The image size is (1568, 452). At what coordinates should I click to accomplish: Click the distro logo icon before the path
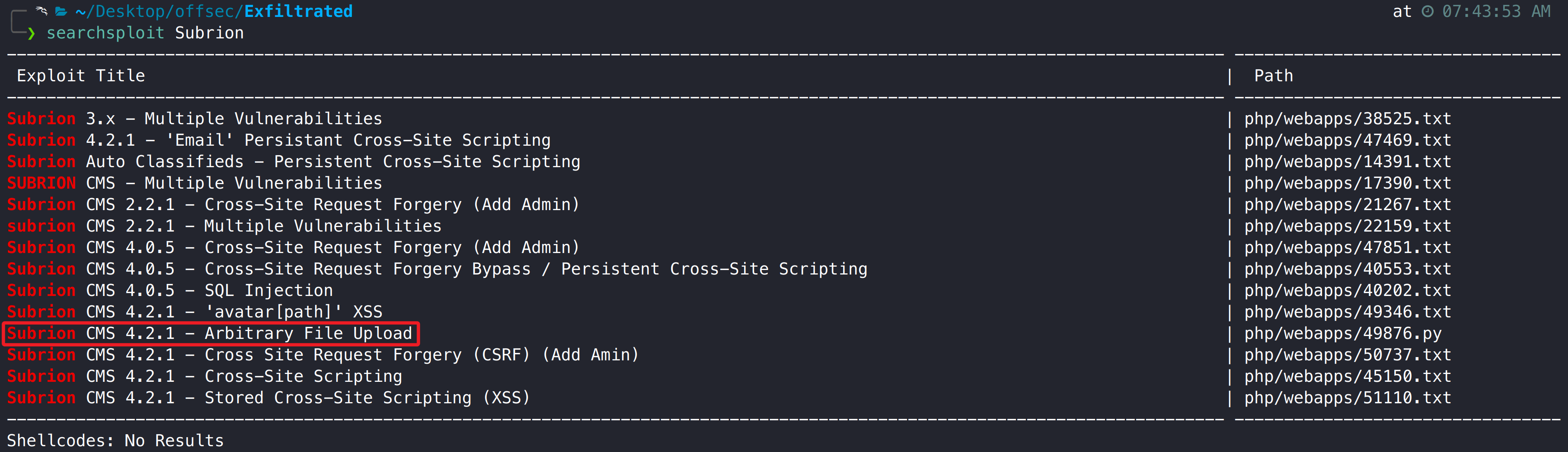(41, 11)
